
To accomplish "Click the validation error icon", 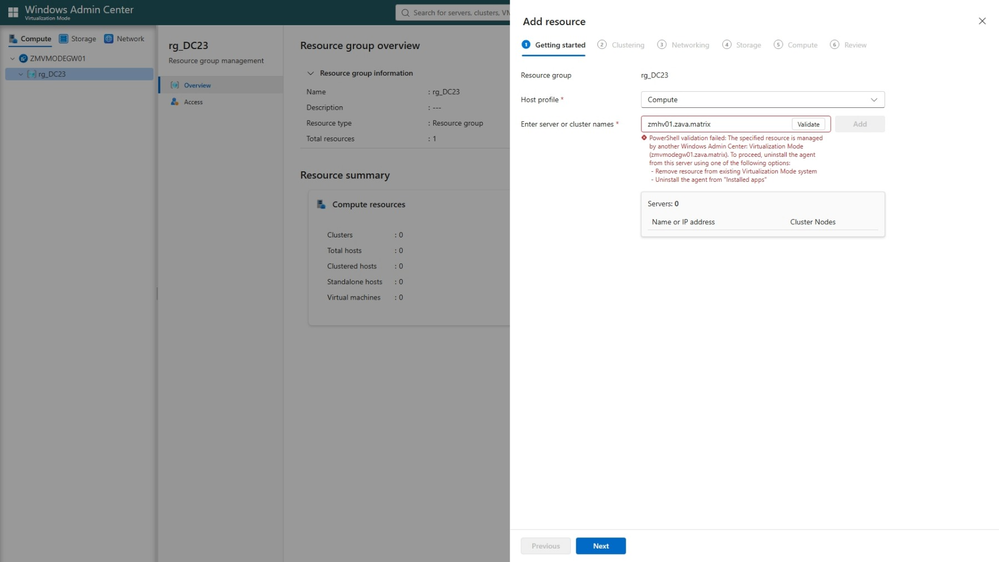I will tap(644, 138).
